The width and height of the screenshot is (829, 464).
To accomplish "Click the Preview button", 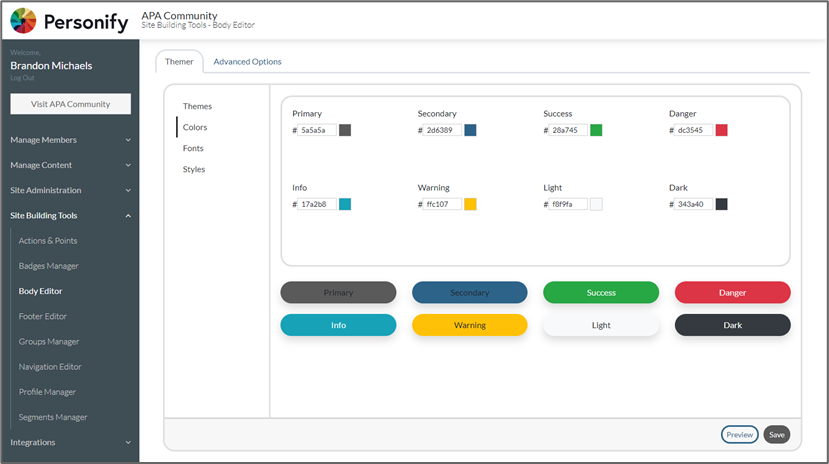I will click(x=739, y=435).
